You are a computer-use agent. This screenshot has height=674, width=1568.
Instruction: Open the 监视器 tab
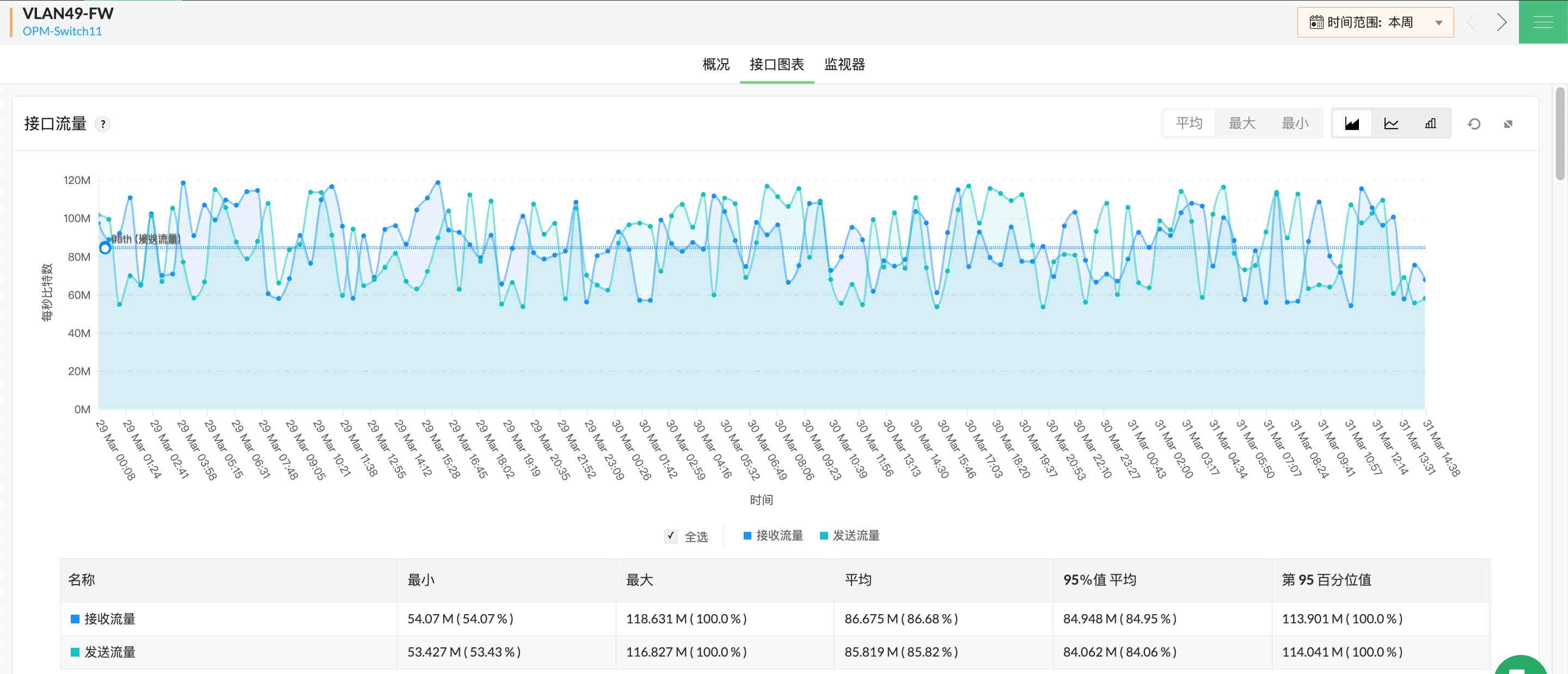click(x=844, y=65)
